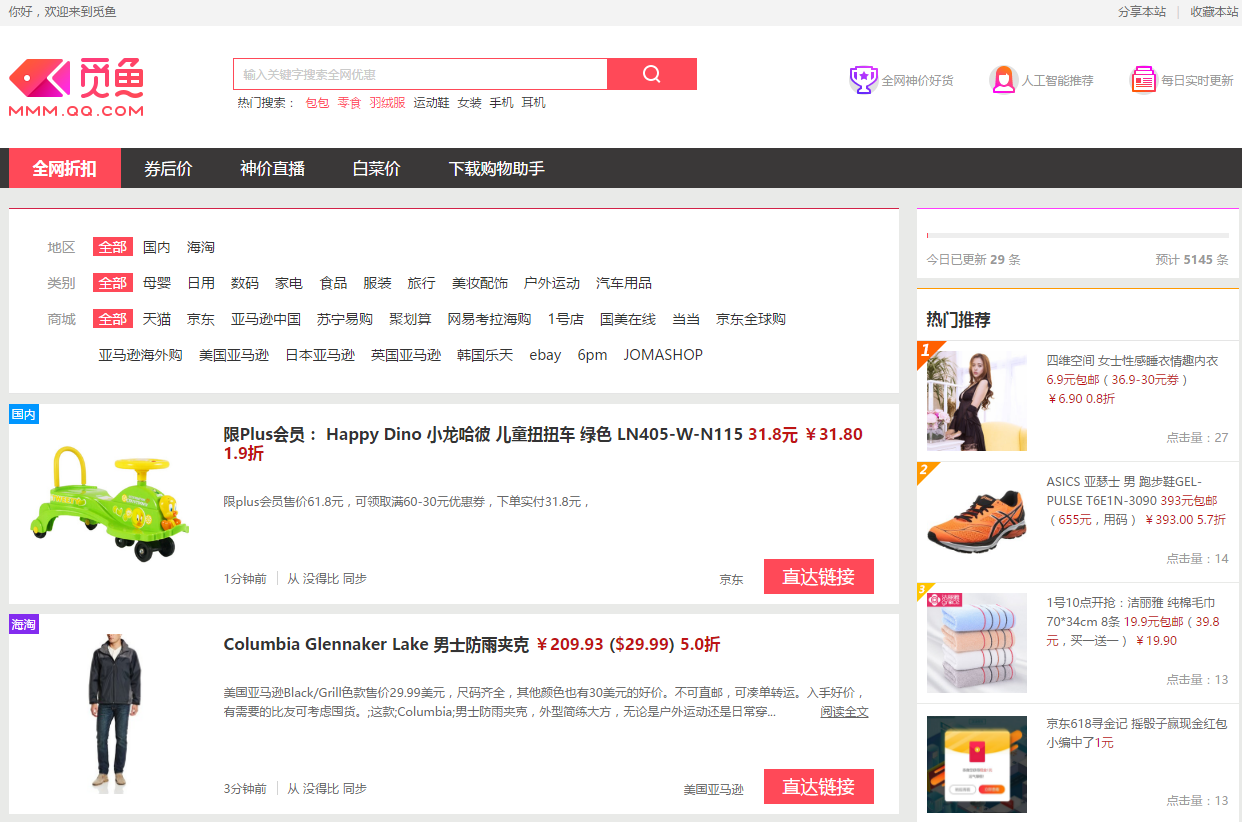Select hot search term 耳机
This screenshot has height=822, width=1242.
533,102
